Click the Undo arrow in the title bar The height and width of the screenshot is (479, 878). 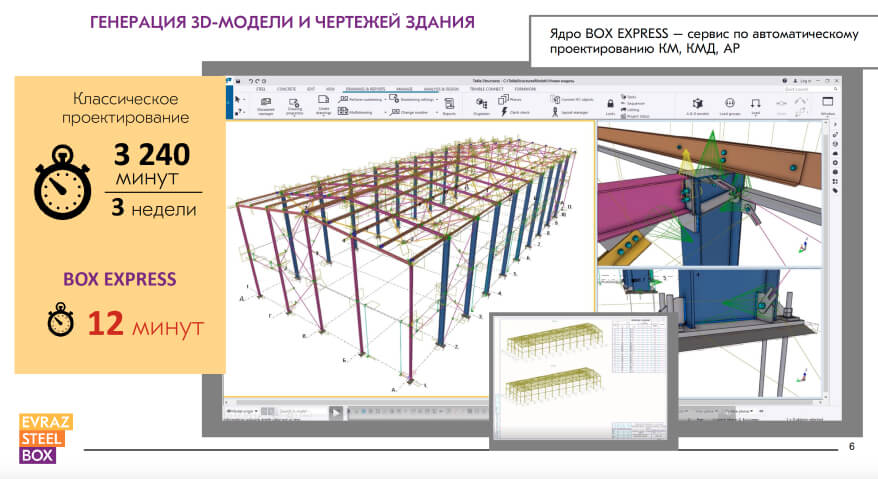click(x=251, y=81)
